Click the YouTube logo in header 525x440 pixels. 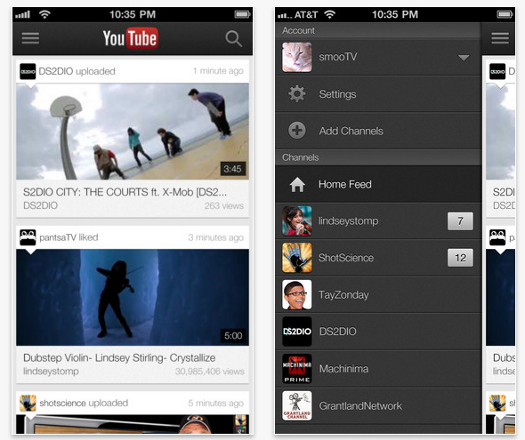pyautogui.click(x=130, y=38)
